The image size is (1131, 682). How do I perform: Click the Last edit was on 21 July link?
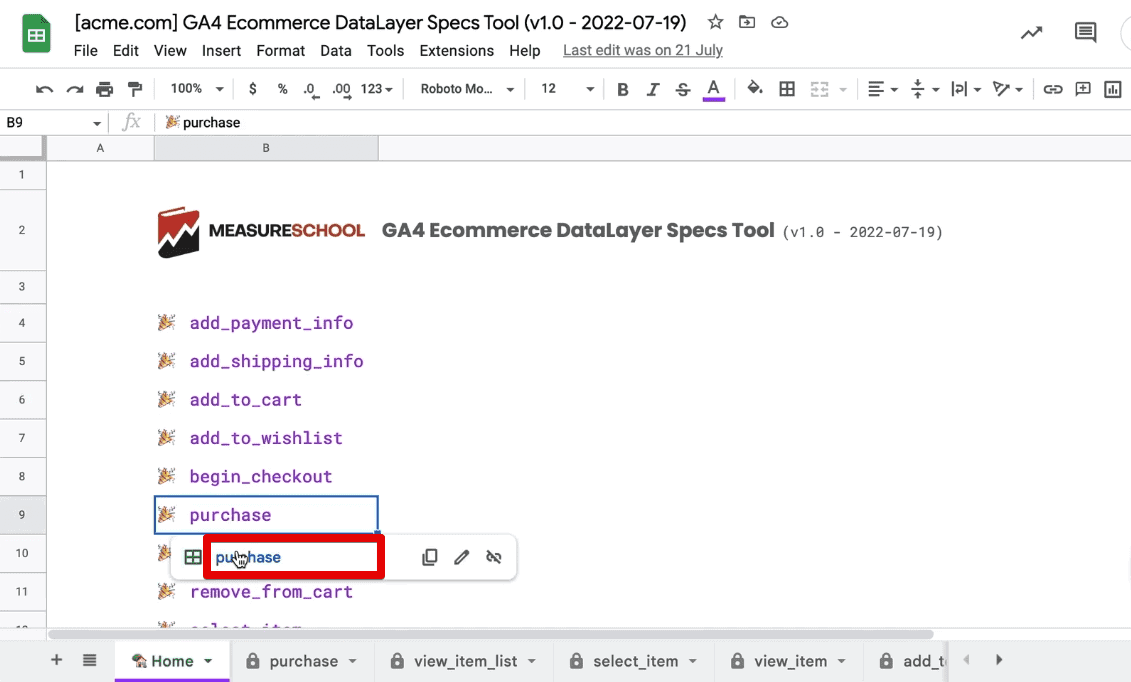642,50
